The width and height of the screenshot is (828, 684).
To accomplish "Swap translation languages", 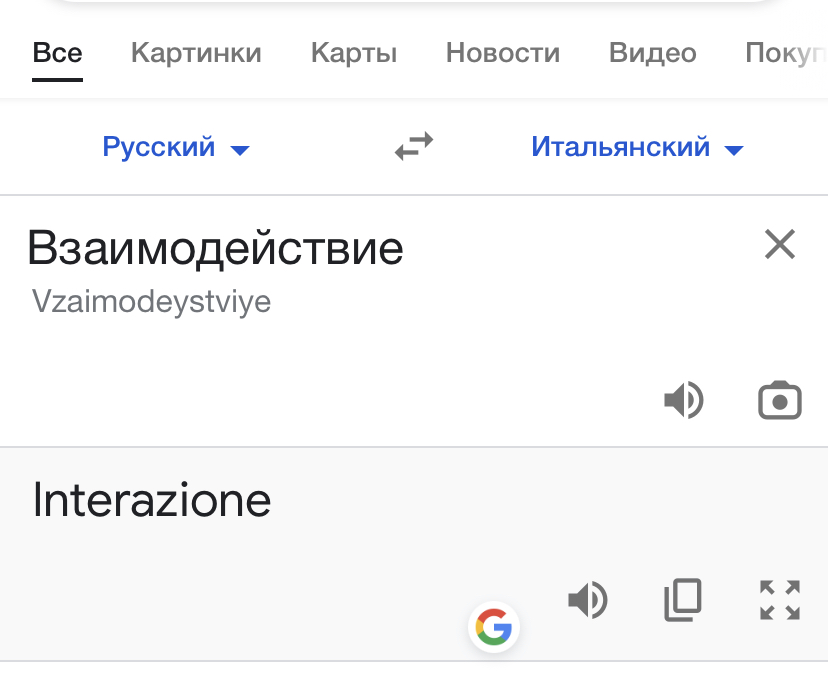I will click(412, 146).
